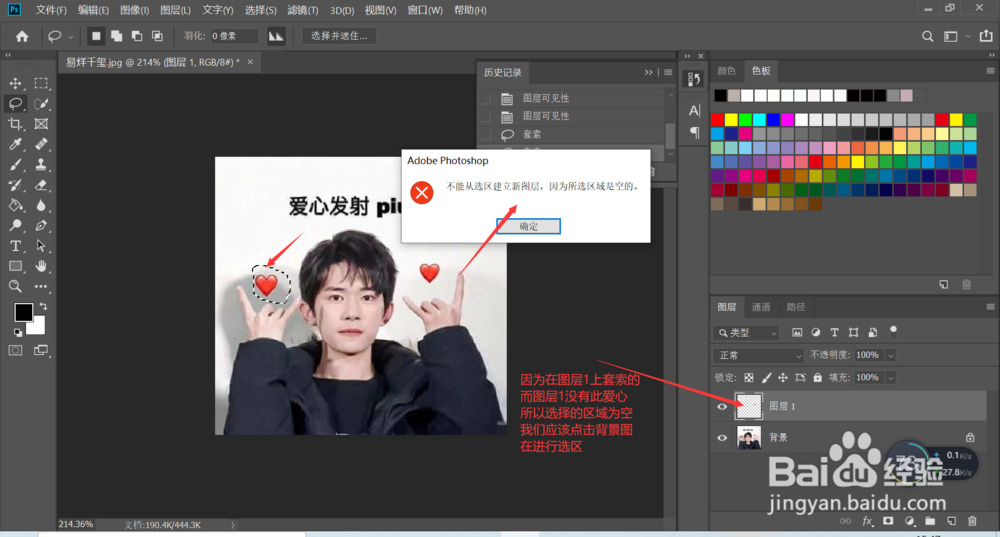
Task: Pick the yellow swatch in first swatch row
Action: point(732,120)
